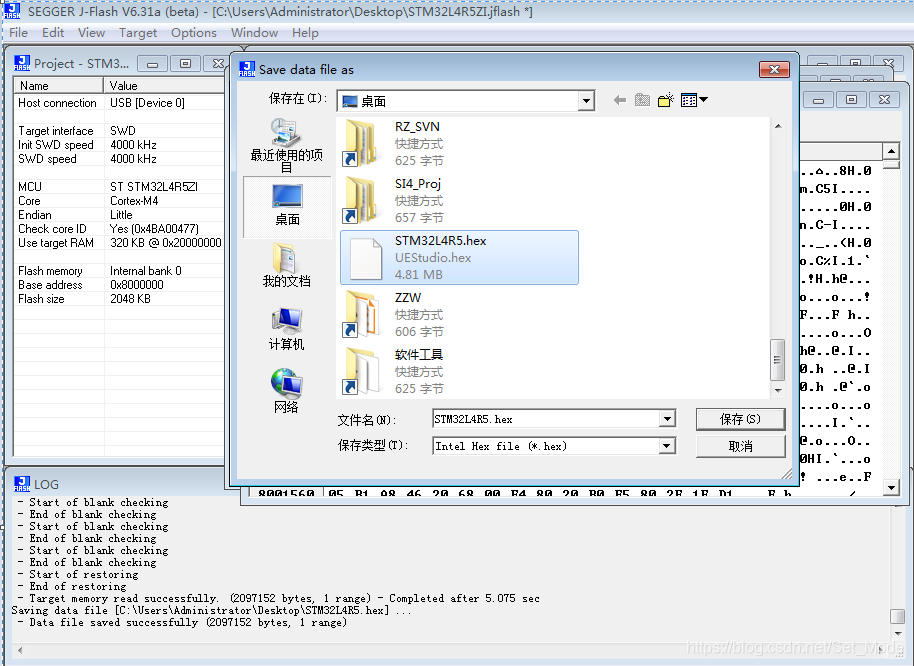Click the Flash memory Internal bank 0 row
The height and width of the screenshot is (666, 914).
[119, 270]
